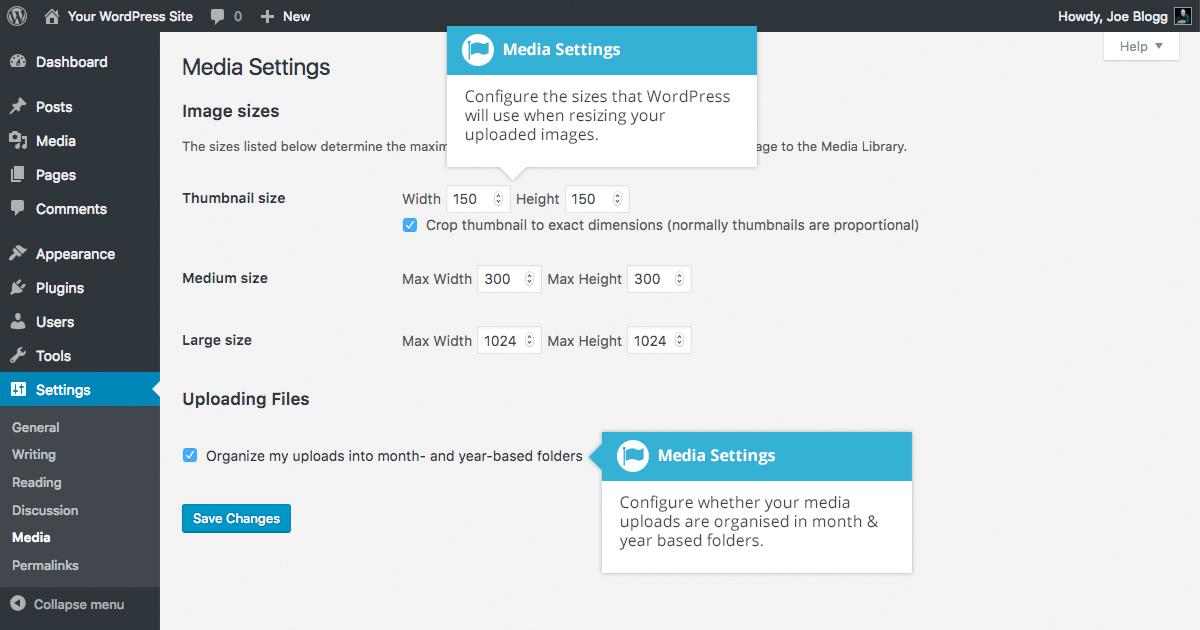Expand the Help dropdown tab
This screenshot has height=630, width=1200.
[1141, 46]
